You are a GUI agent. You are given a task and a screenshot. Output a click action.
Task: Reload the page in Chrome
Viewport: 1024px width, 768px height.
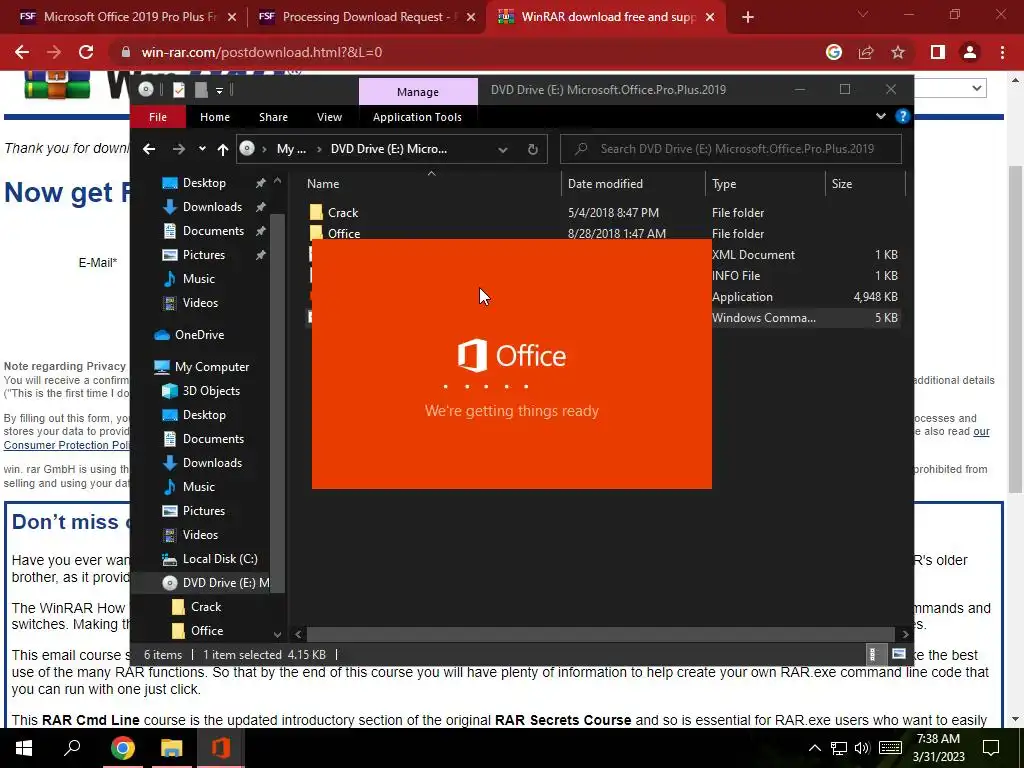pos(86,52)
